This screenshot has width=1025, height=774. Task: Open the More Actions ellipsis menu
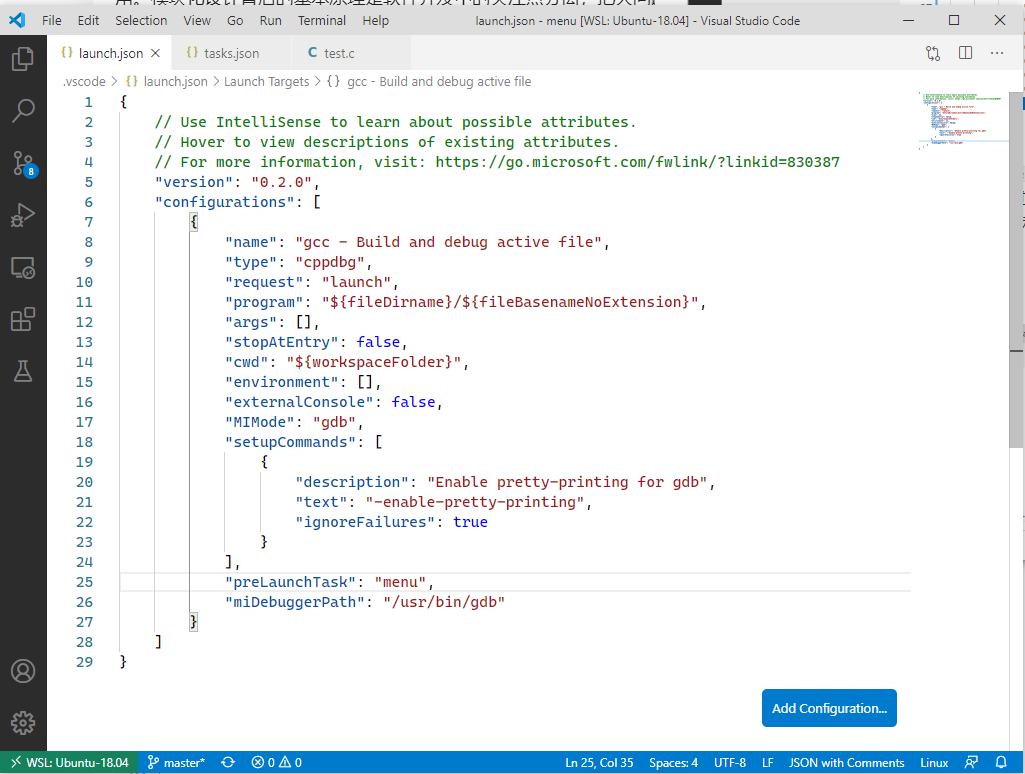point(997,53)
